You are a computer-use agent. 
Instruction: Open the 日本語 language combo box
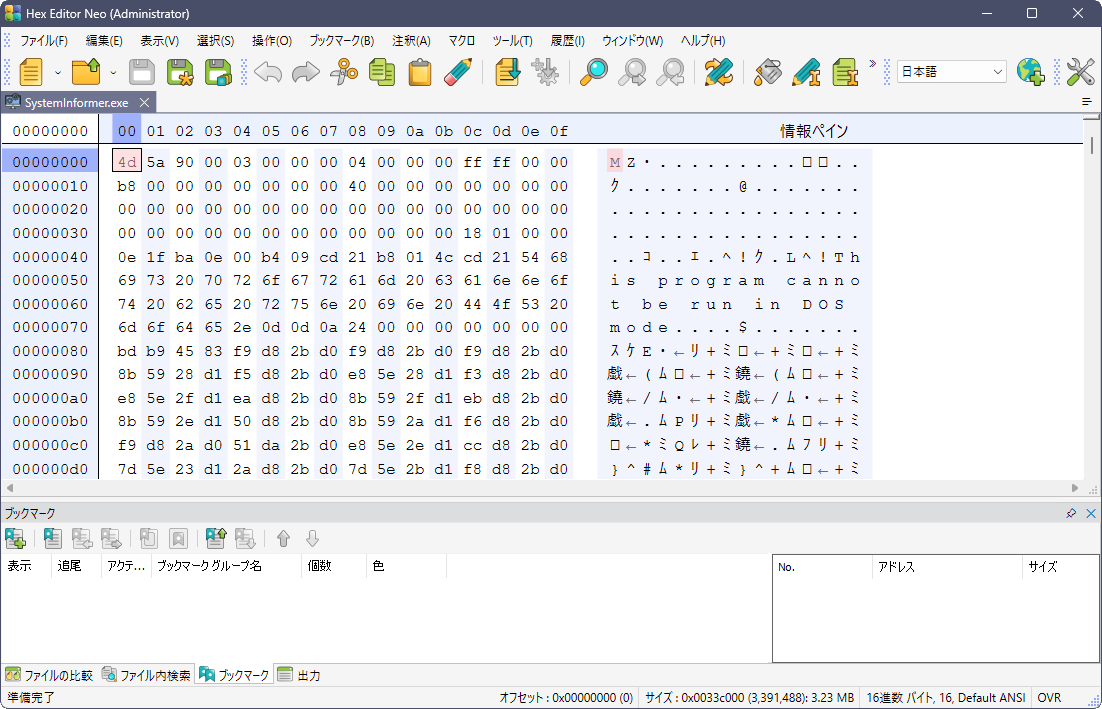pyautogui.click(x=952, y=72)
